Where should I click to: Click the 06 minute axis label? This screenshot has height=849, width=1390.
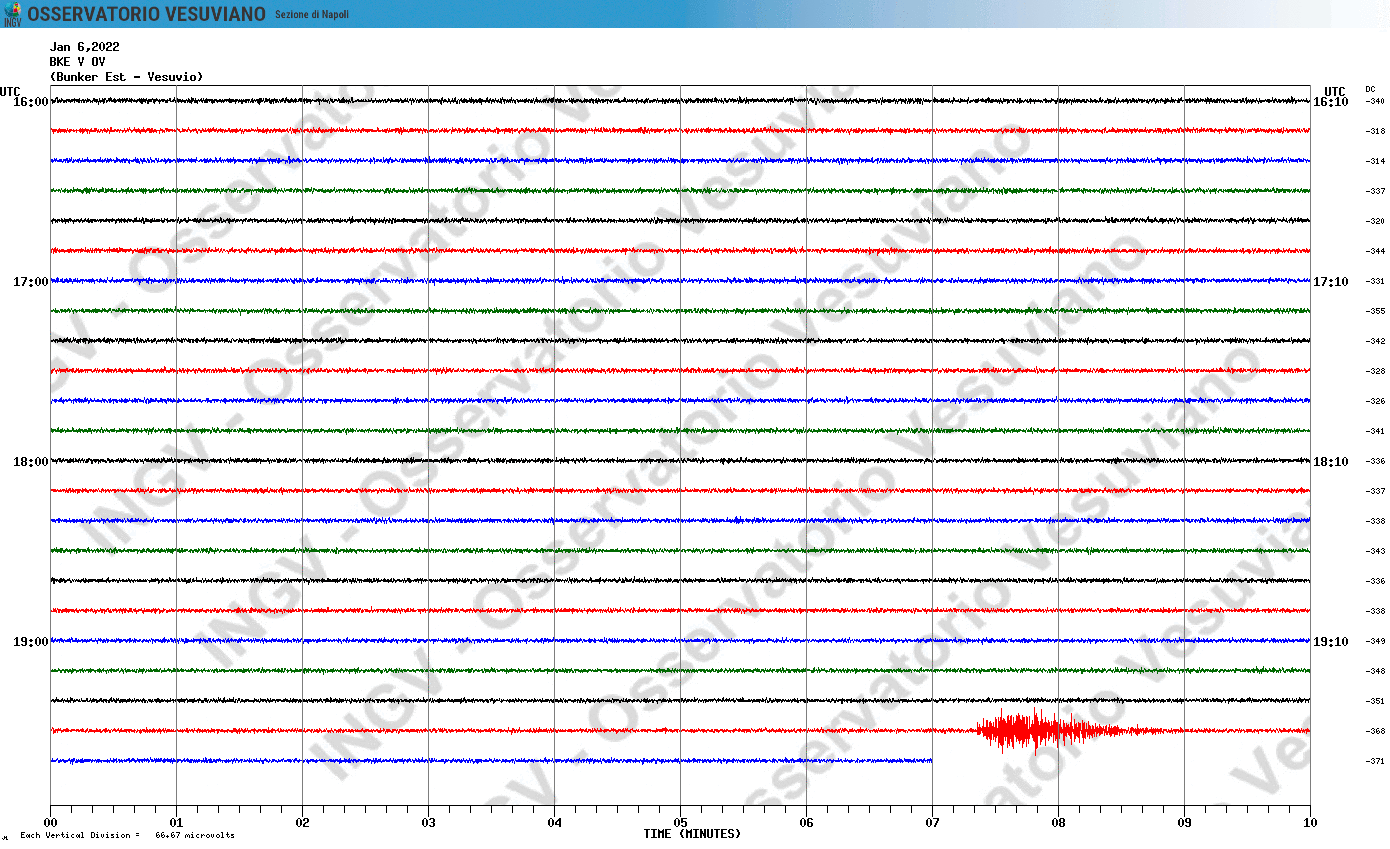click(x=806, y=822)
